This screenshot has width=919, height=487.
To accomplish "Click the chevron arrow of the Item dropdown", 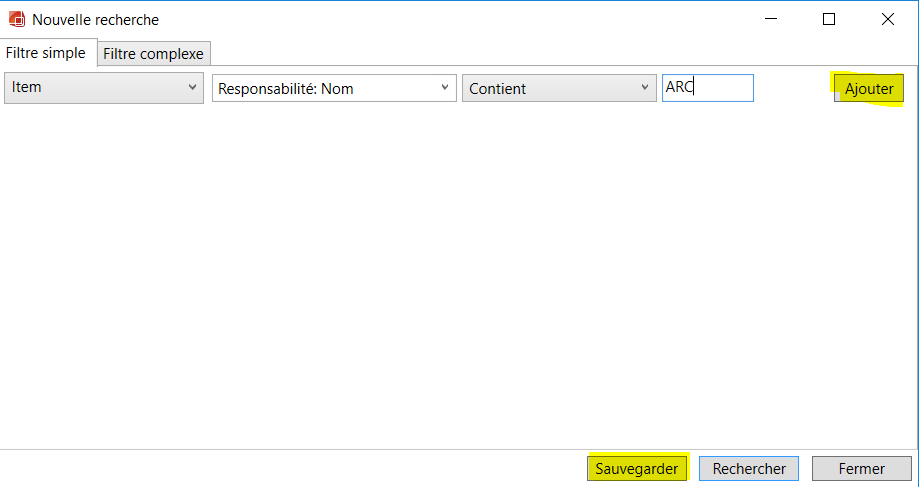I will point(193,88).
